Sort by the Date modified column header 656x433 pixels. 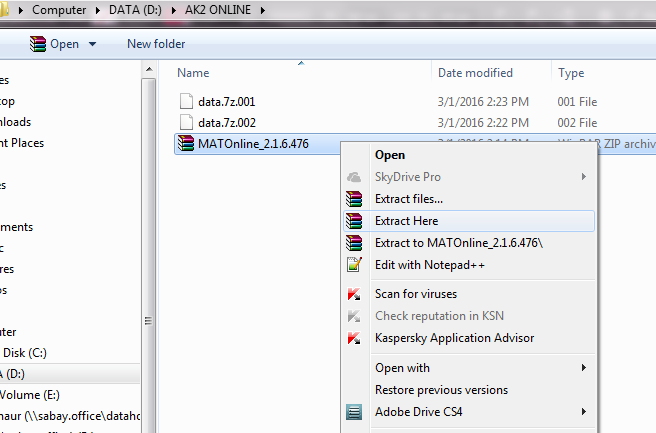[474, 73]
